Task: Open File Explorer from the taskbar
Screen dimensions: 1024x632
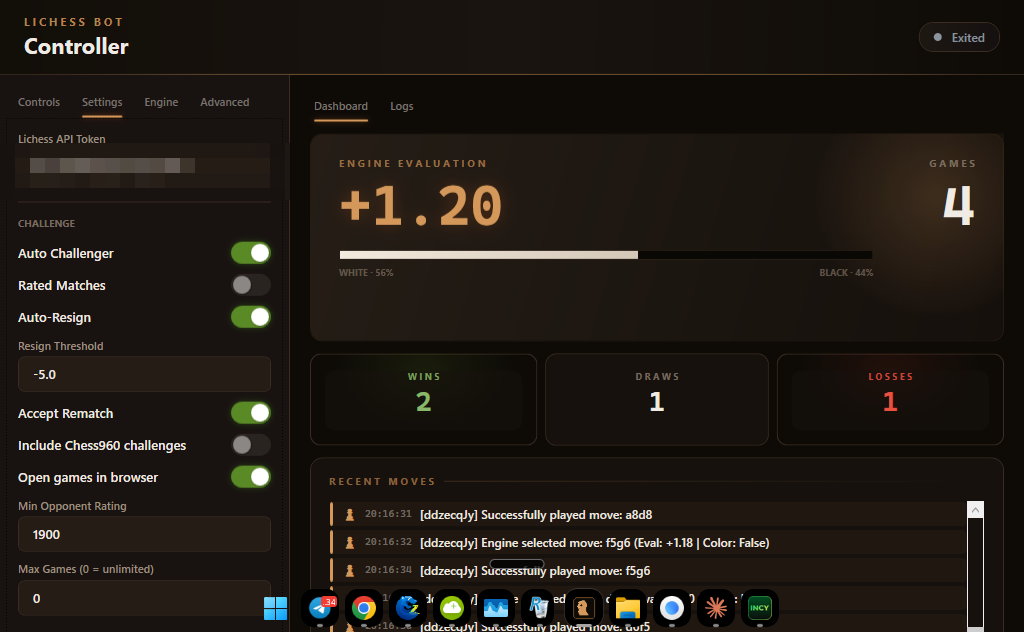Action: point(627,608)
